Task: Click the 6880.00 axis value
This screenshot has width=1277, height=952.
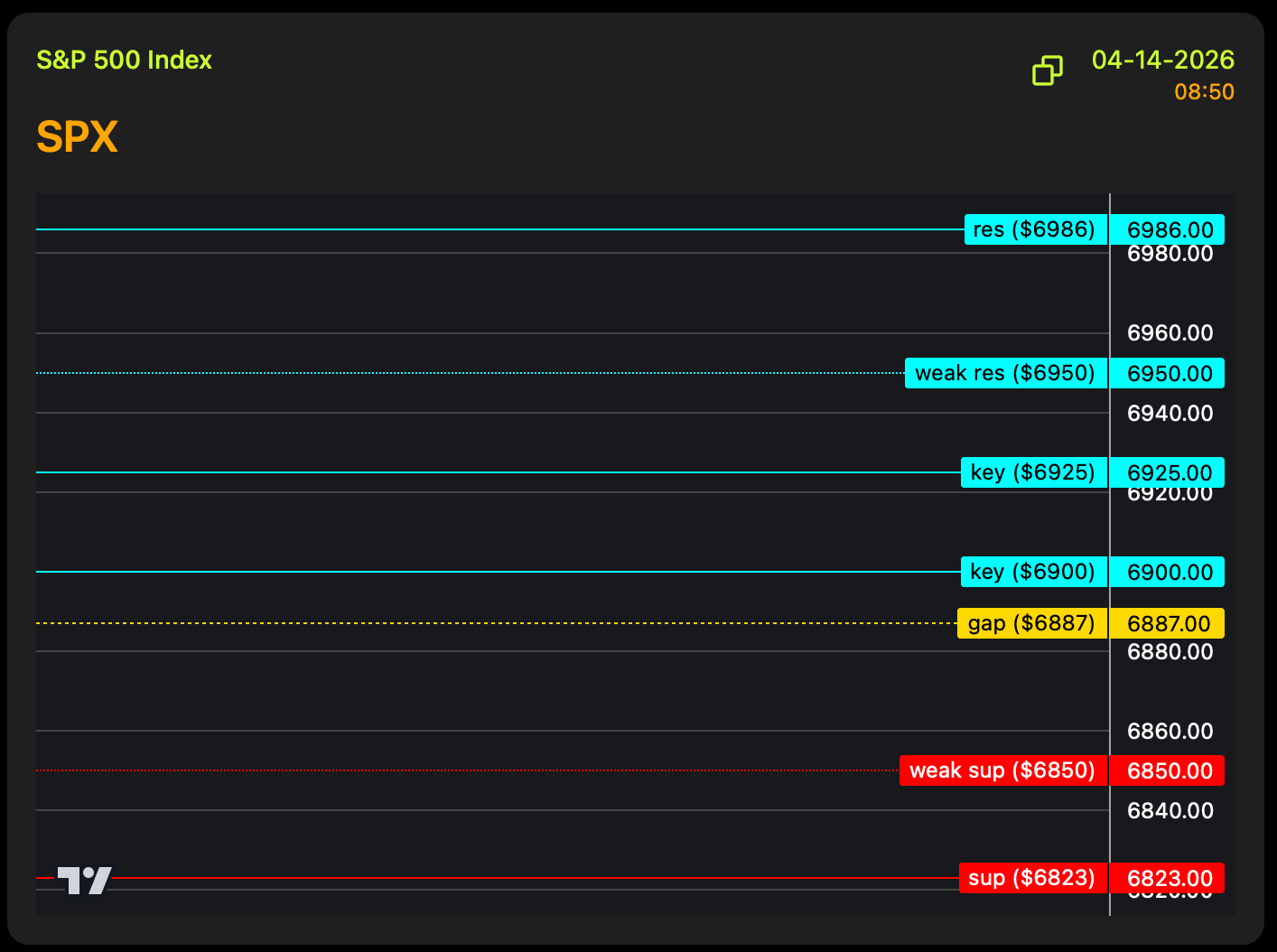Action: (x=1170, y=652)
